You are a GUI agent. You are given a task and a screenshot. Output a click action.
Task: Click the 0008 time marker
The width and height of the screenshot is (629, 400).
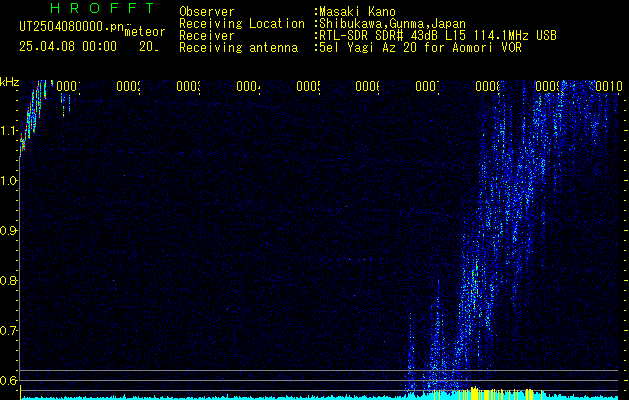pos(487,86)
